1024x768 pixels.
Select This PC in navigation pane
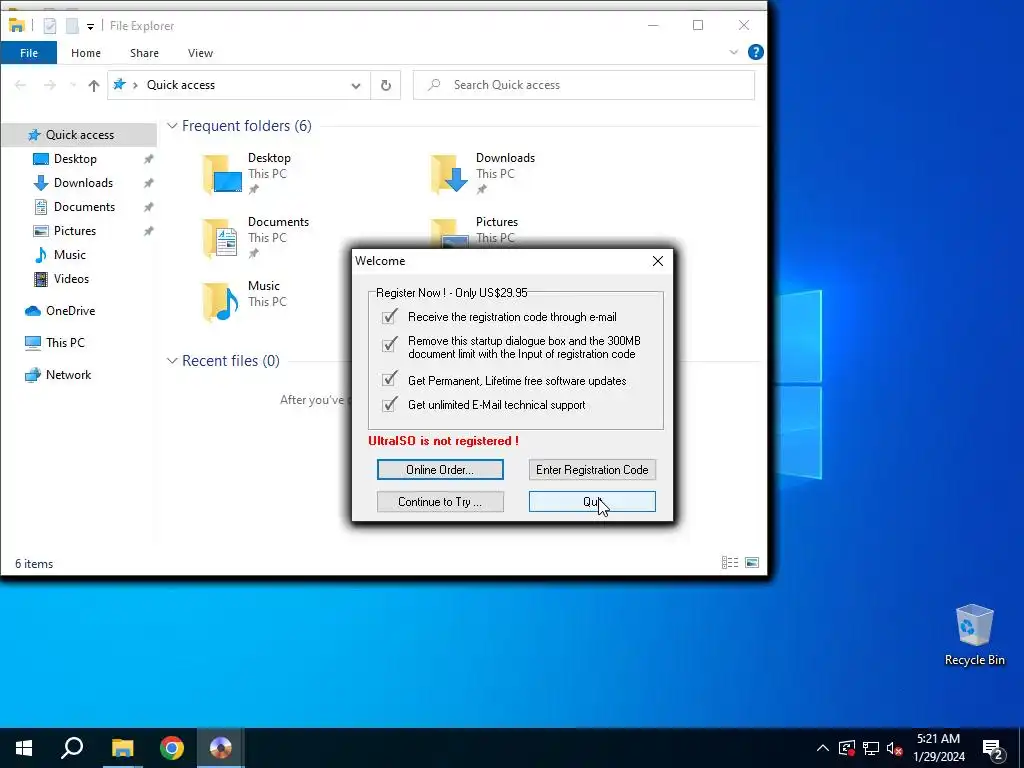pyautogui.click(x=65, y=343)
